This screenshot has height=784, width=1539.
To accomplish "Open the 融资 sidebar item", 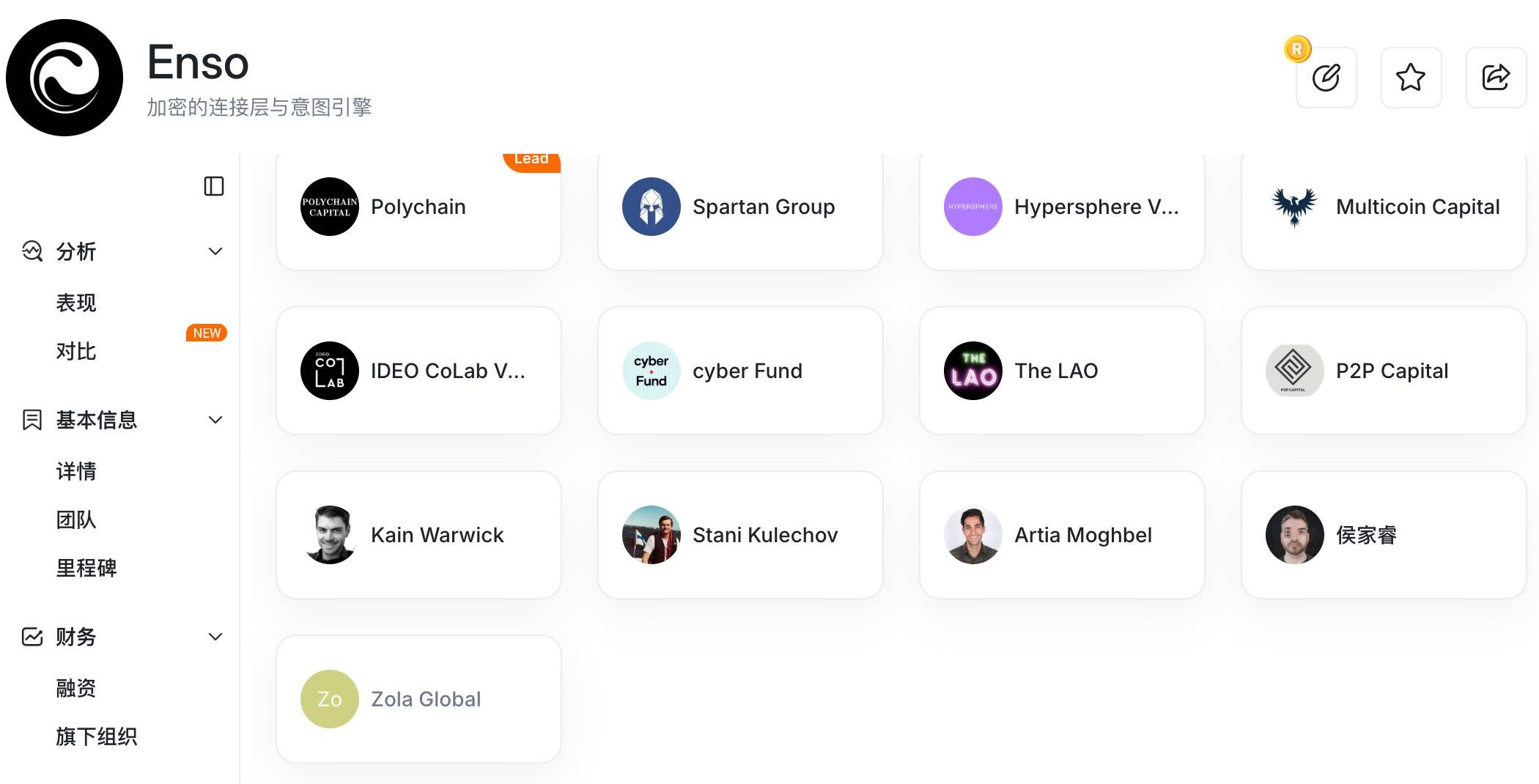I will tap(76, 688).
